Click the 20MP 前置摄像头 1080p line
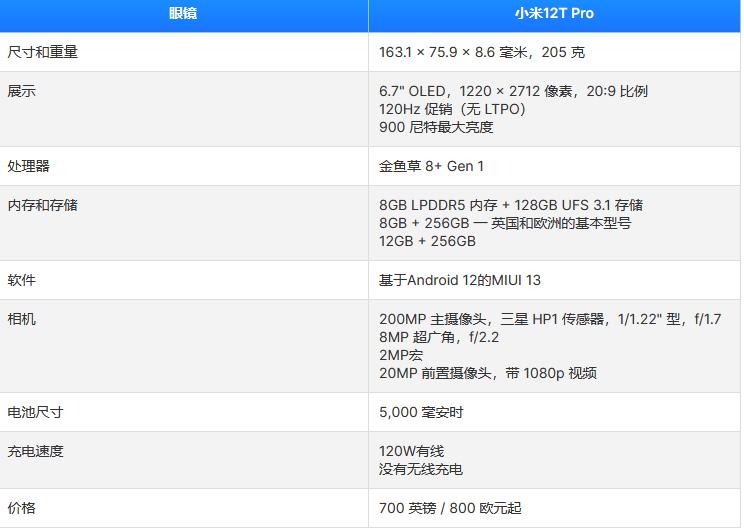Viewport: 744px width, 528px height. pos(488,373)
